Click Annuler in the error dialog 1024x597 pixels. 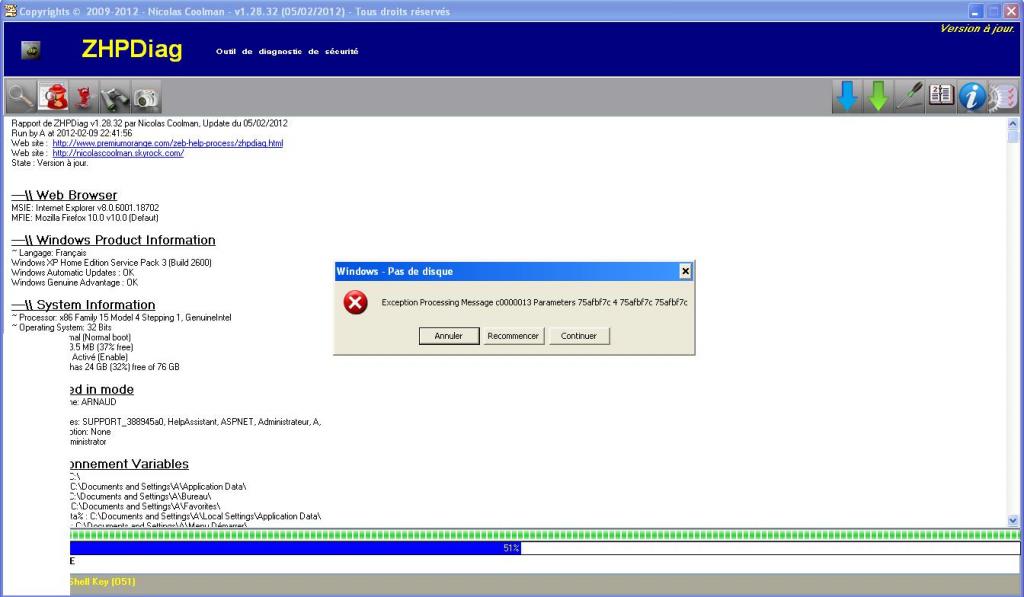click(449, 336)
